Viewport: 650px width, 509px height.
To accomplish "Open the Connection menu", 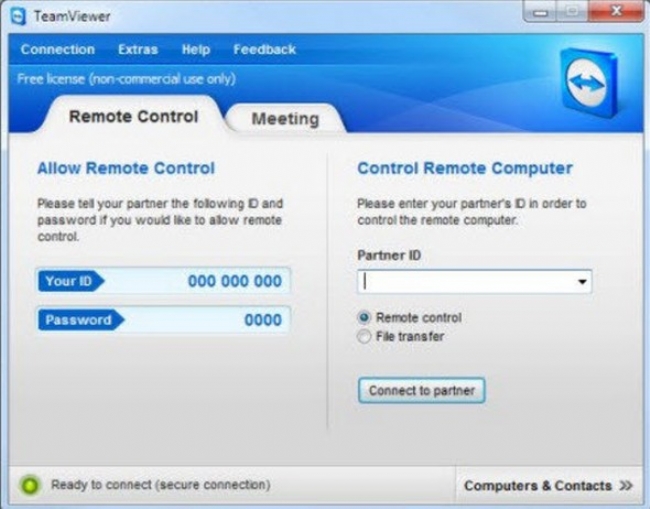I will click(x=57, y=49).
